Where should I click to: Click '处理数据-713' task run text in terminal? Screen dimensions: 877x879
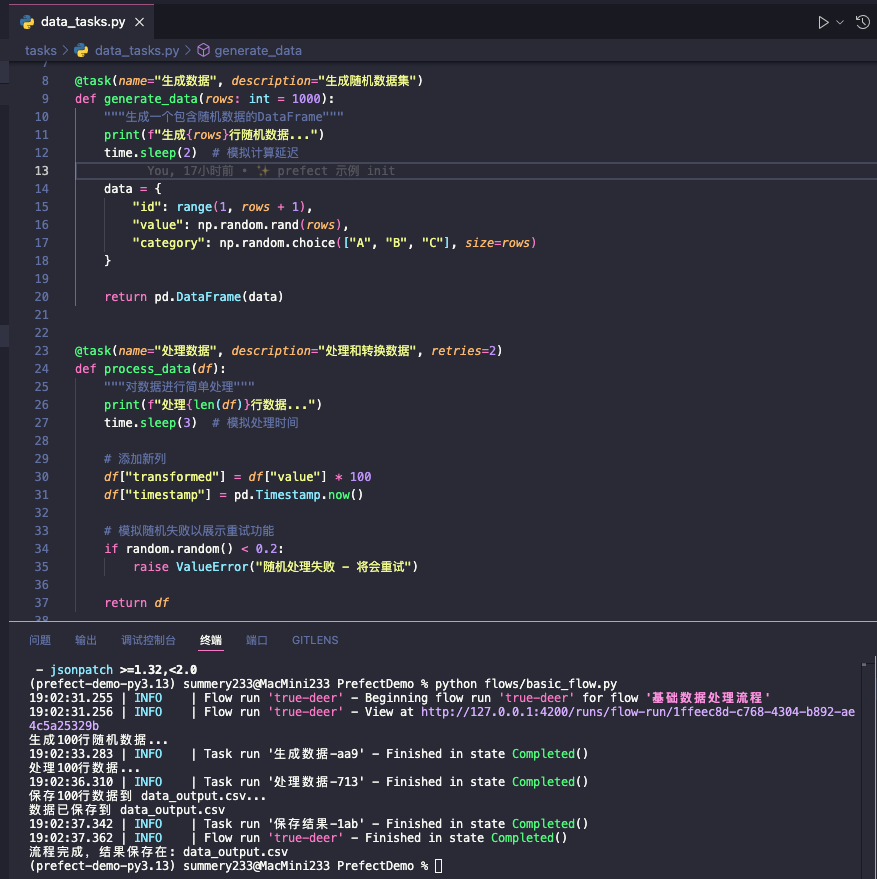[316, 782]
